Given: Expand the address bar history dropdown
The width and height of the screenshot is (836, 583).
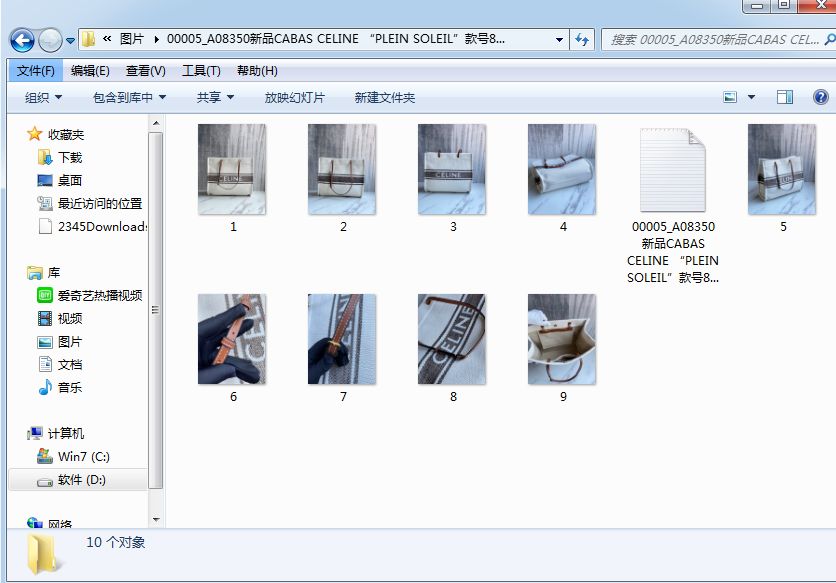Looking at the screenshot, I should click(x=559, y=39).
